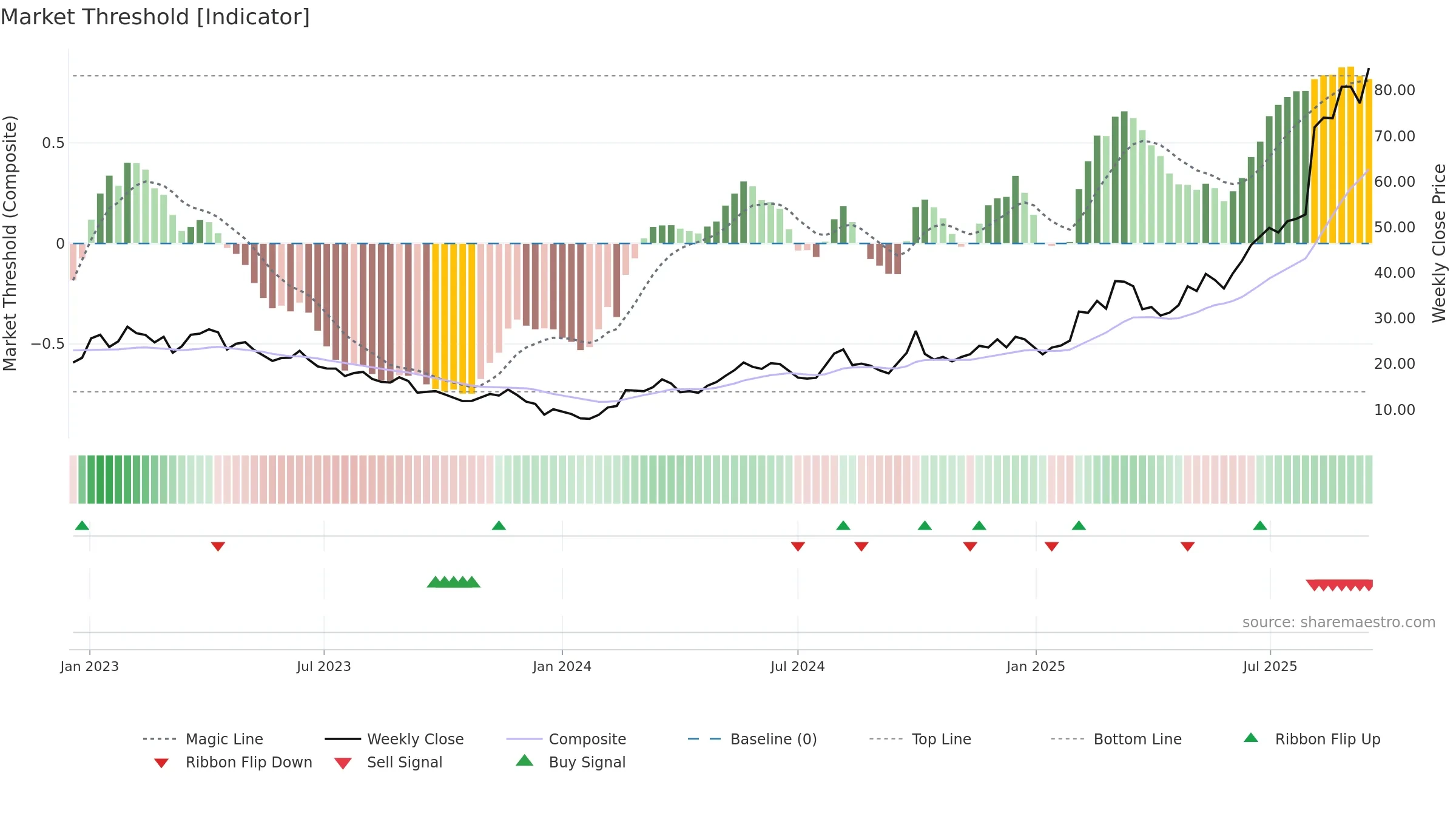
Task: Toggle the Top Line legend entry
Action: (x=920, y=739)
